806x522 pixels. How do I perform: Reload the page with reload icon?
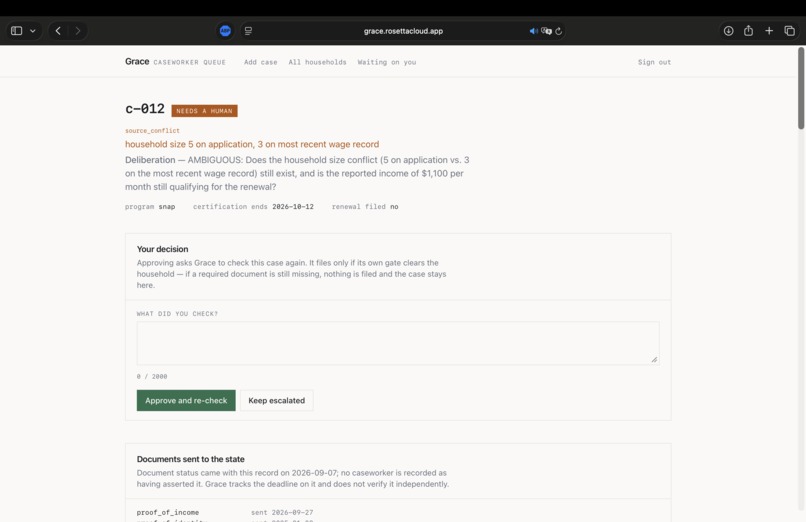[x=559, y=31]
